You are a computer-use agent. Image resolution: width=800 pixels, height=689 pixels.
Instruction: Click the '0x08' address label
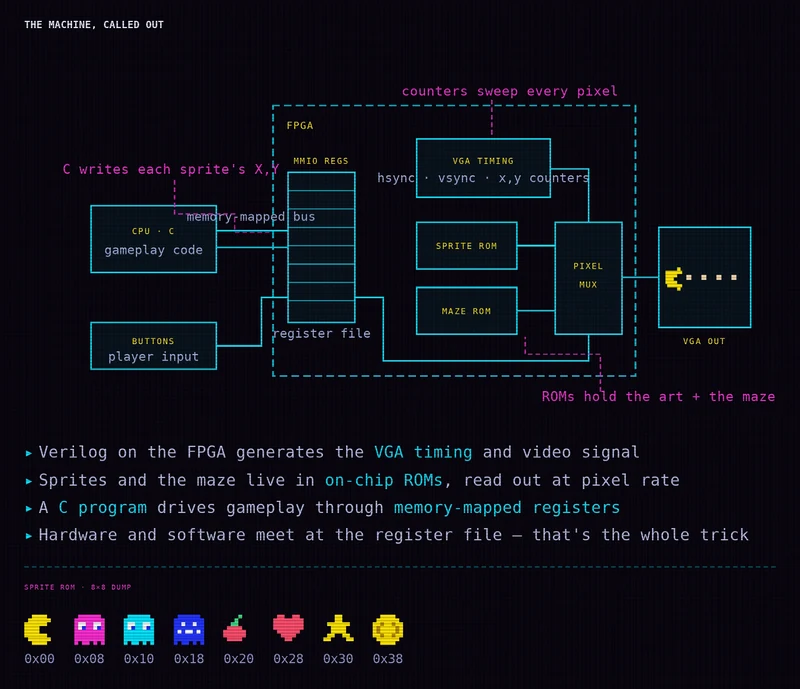click(89, 659)
